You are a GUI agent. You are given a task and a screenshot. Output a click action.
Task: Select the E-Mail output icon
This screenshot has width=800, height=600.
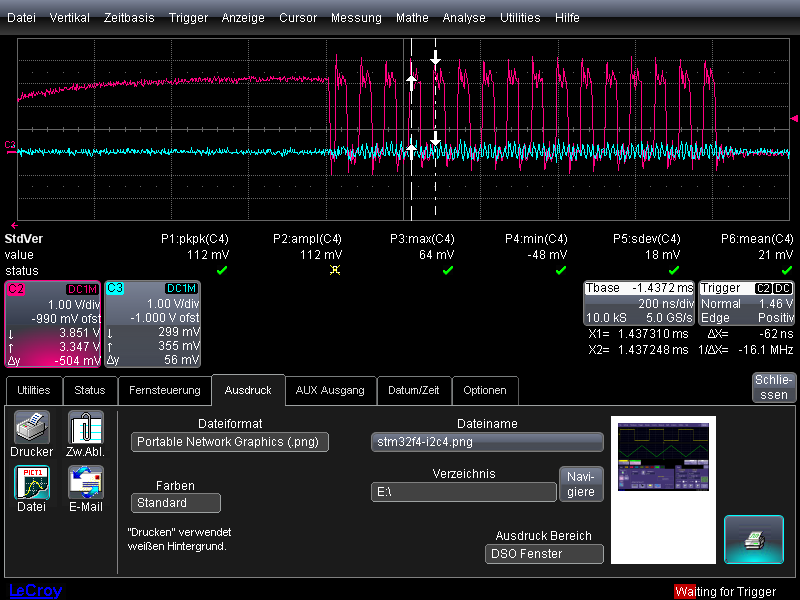86,482
